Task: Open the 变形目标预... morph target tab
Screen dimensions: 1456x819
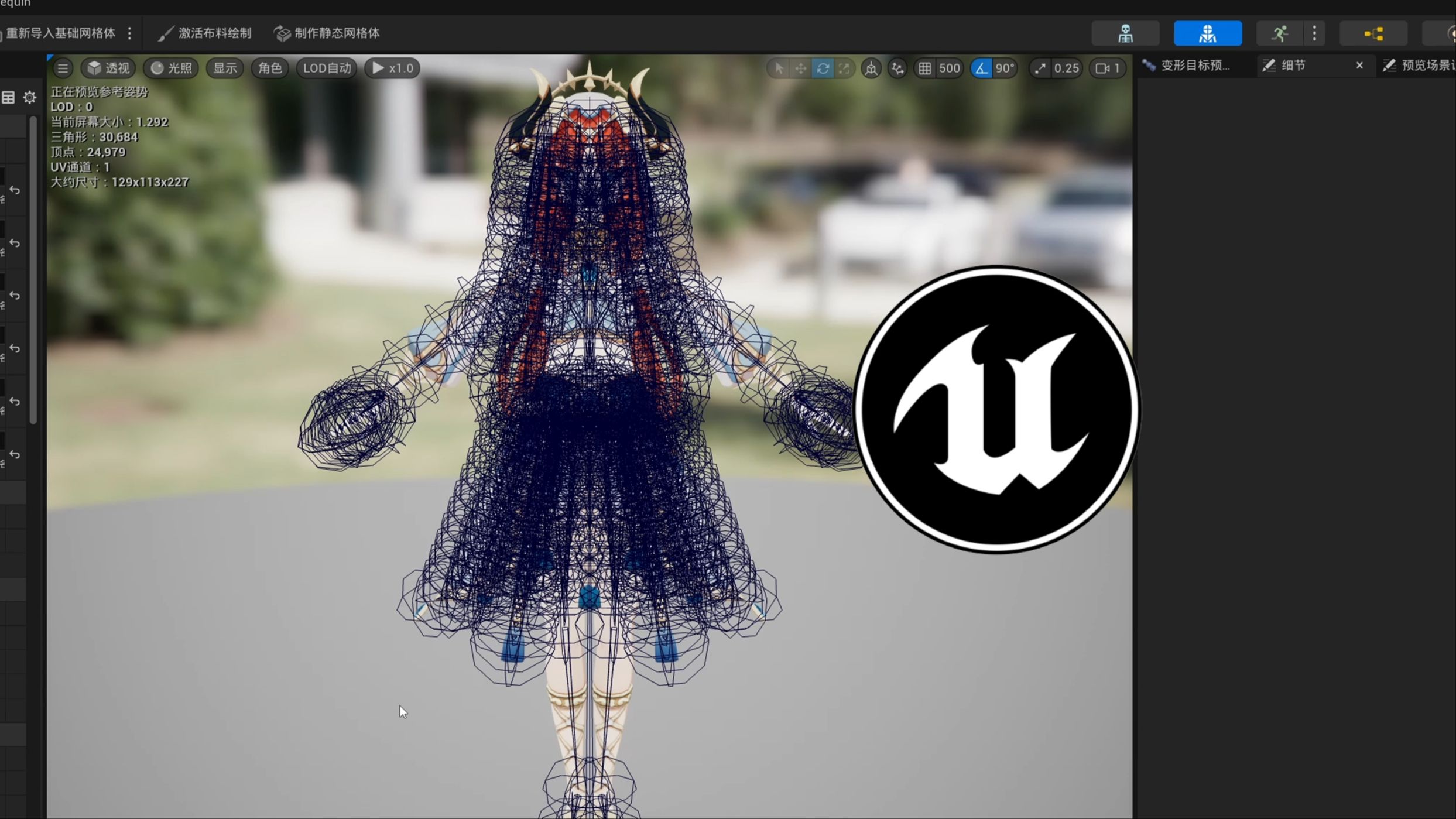Action: pos(1187,66)
